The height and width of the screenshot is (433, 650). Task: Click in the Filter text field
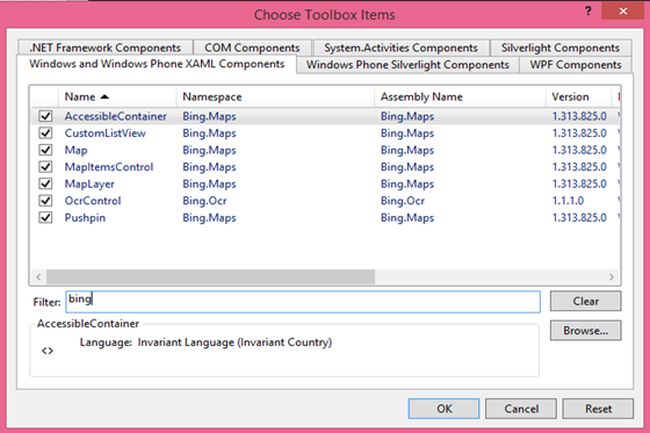pos(302,301)
